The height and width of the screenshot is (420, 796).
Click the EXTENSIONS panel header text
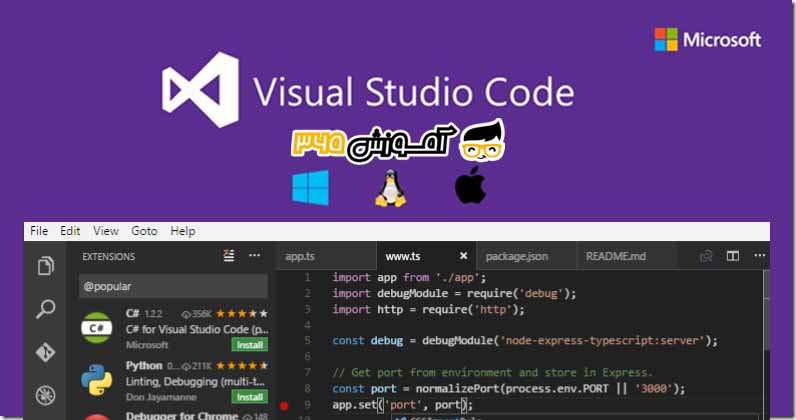click(109, 256)
